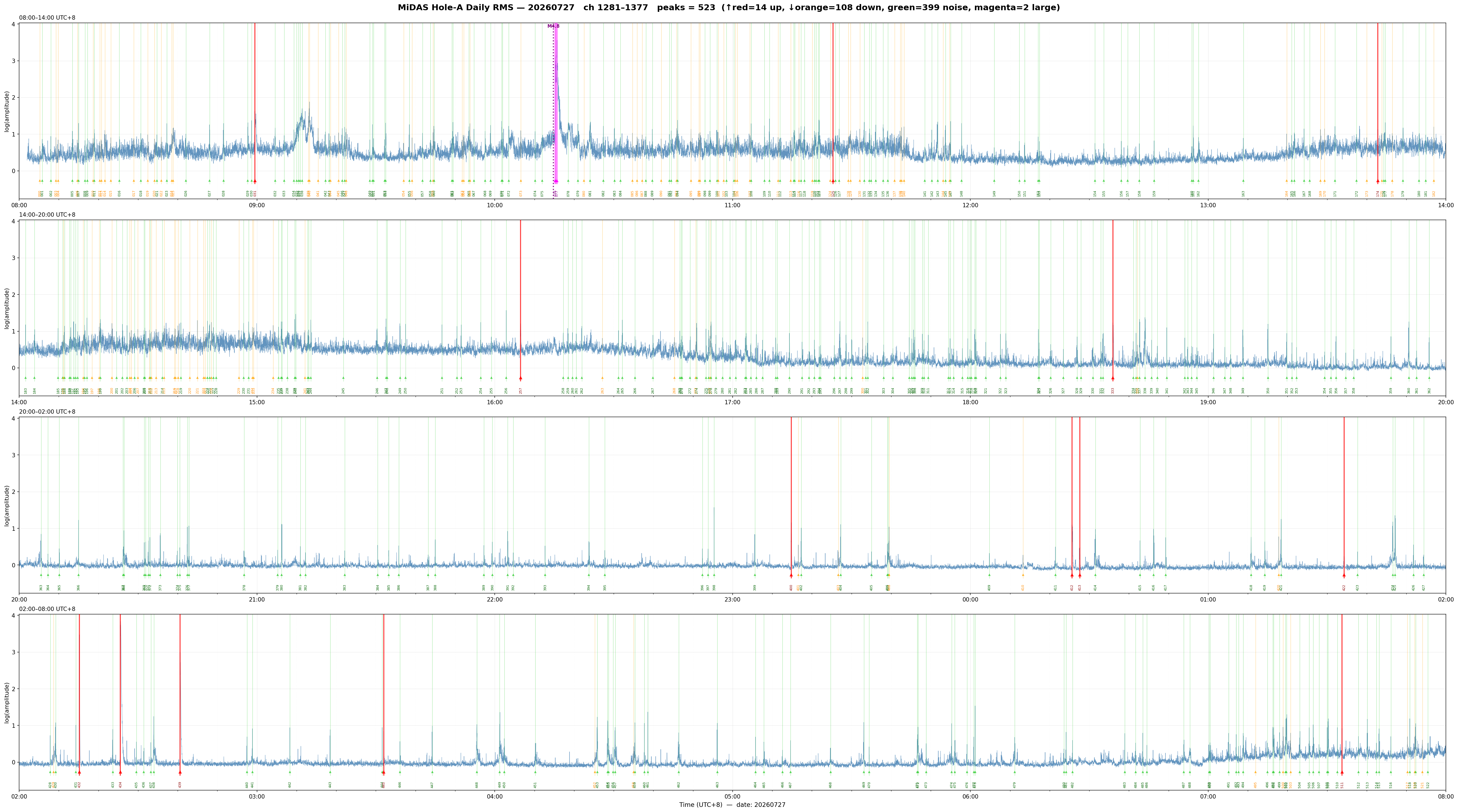Click the green peak number label 149
The image size is (1458, 812).
[x=995, y=194]
